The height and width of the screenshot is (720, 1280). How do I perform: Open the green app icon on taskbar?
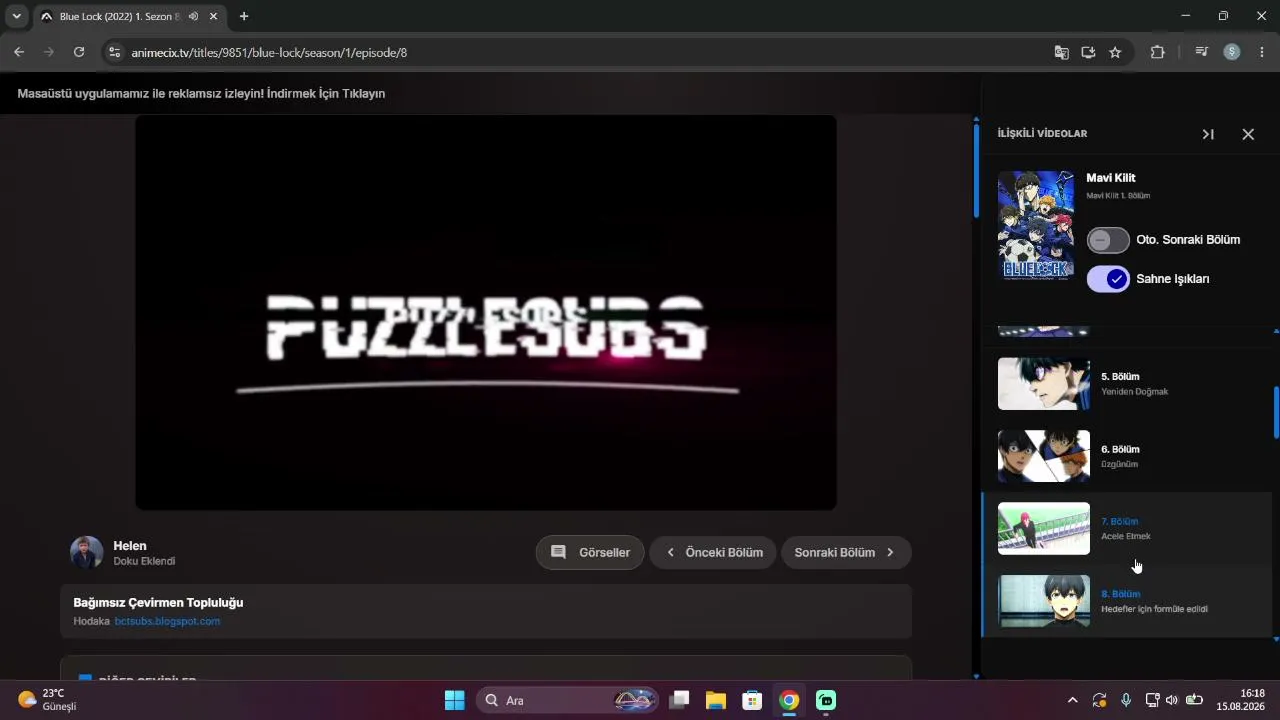tap(826, 700)
